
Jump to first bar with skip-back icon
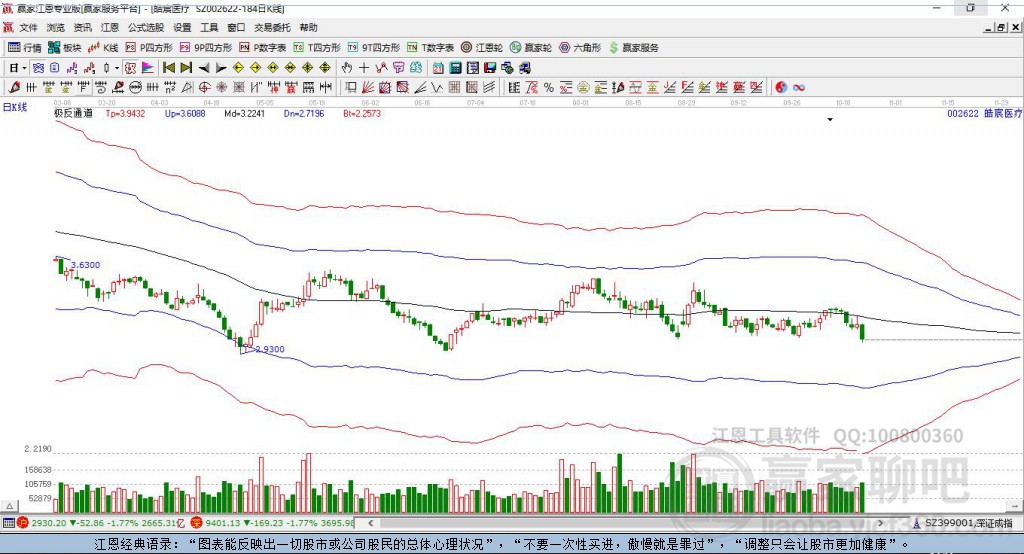[x=168, y=68]
